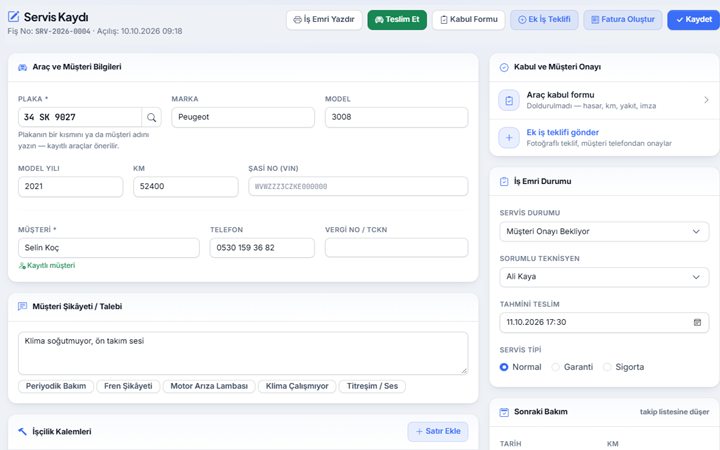Click the Müşteri field with Selin Koç
The width and height of the screenshot is (720, 450).
[109, 248]
